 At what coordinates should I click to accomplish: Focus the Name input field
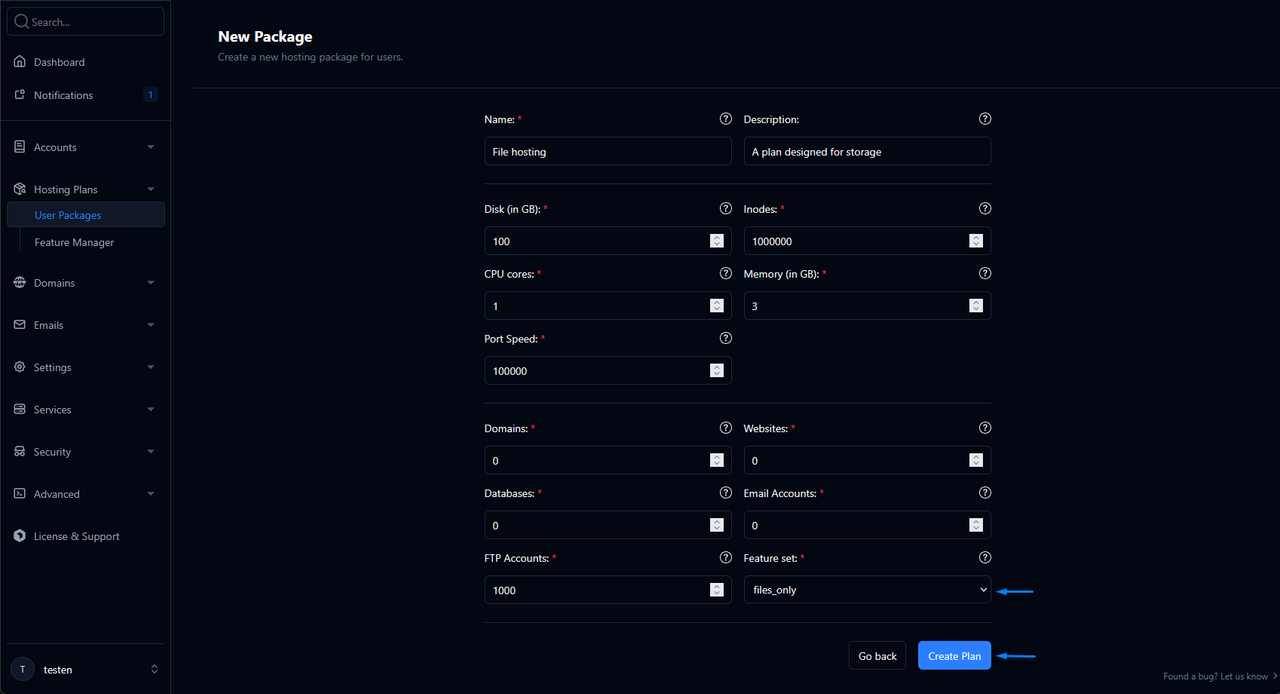608,151
